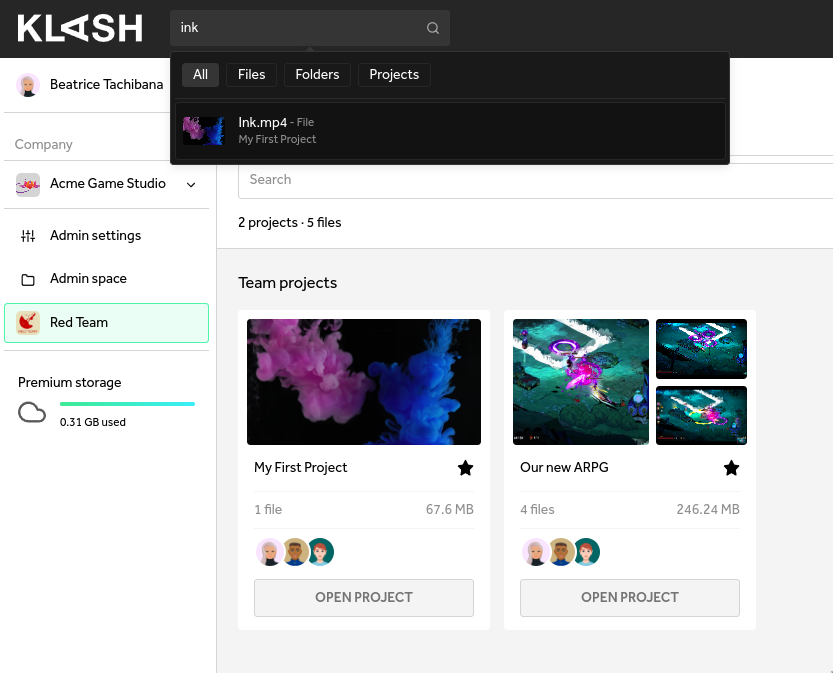The image size is (833, 673).
Task: Click the Premium storage cloud icon
Action: click(32, 413)
